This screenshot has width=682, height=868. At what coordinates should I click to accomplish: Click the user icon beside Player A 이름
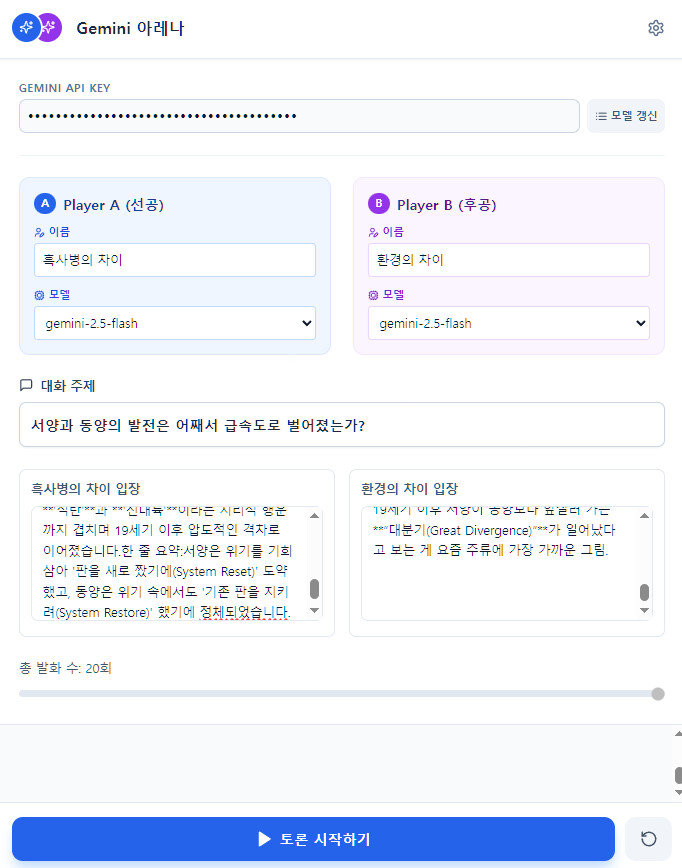click(39, 232)
